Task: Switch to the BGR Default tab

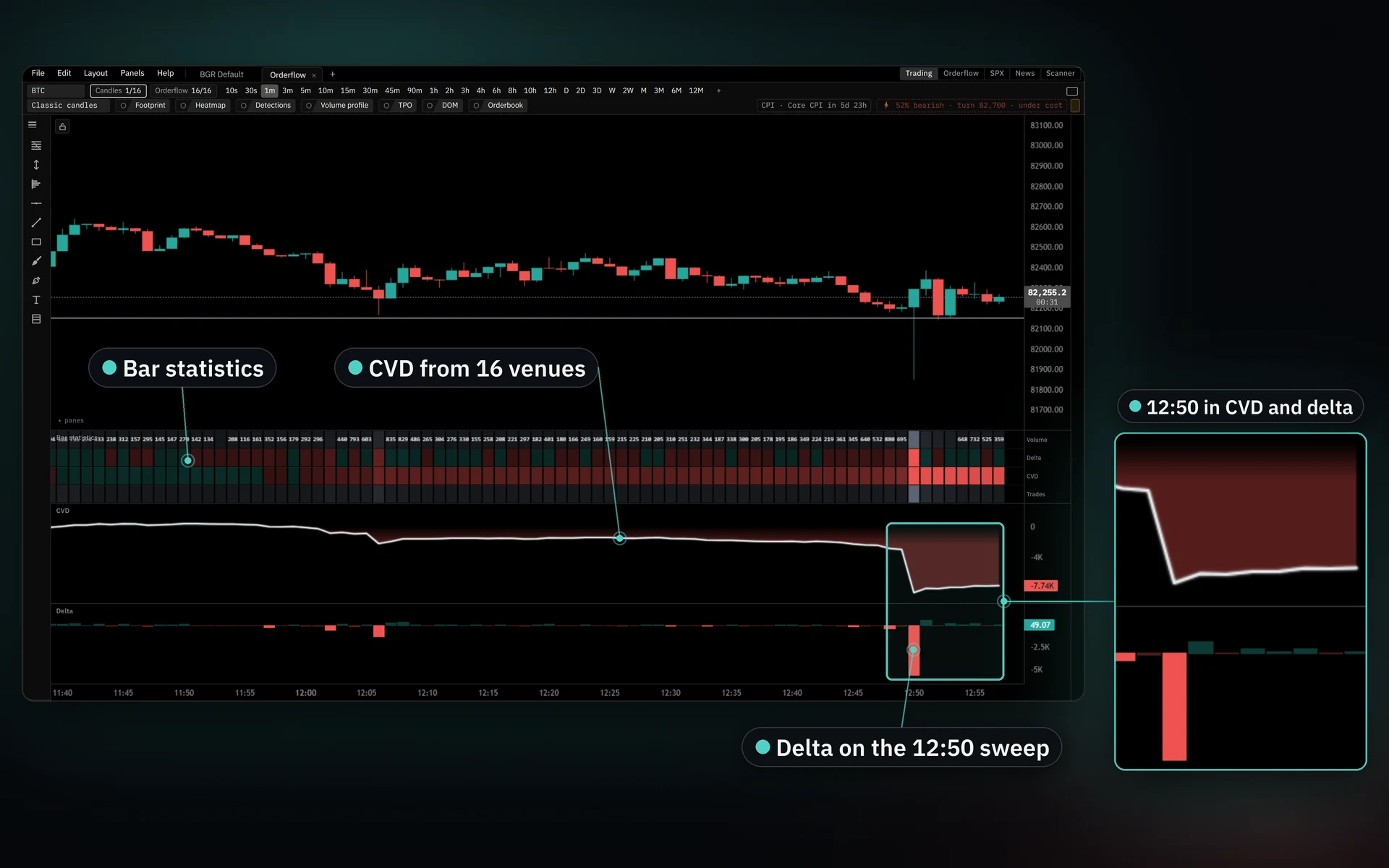Action: tap(221, 75)
